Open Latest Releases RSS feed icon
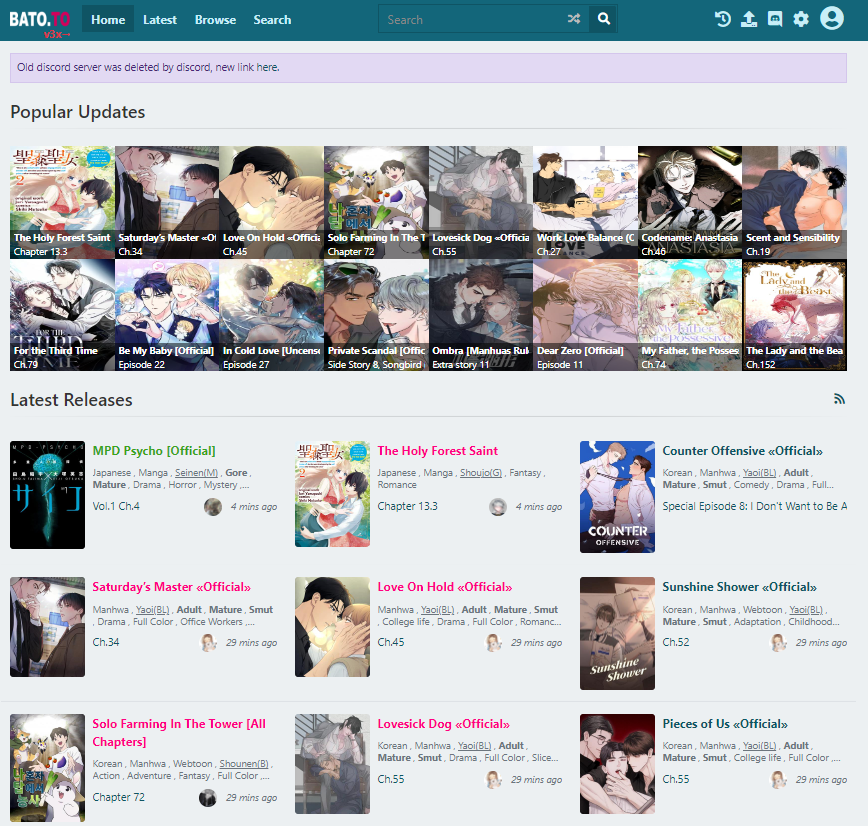868x826 pixels. (x=839, y=399)
